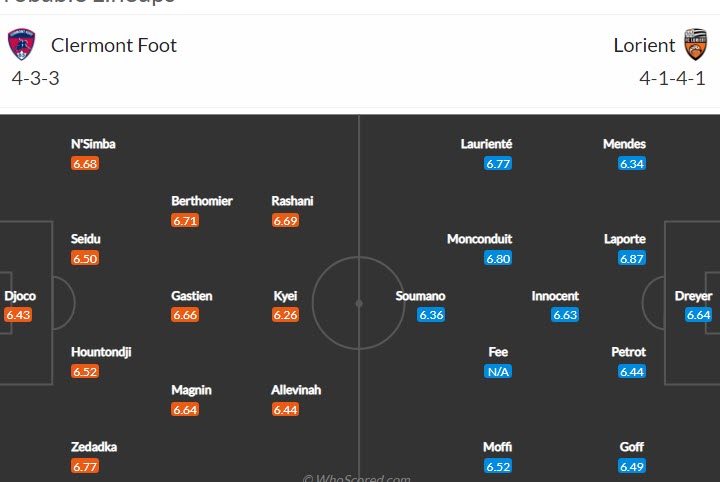Screen dimensions: 720x482
Task: Open the Lorient team link
Action: [x=644, y=45]
